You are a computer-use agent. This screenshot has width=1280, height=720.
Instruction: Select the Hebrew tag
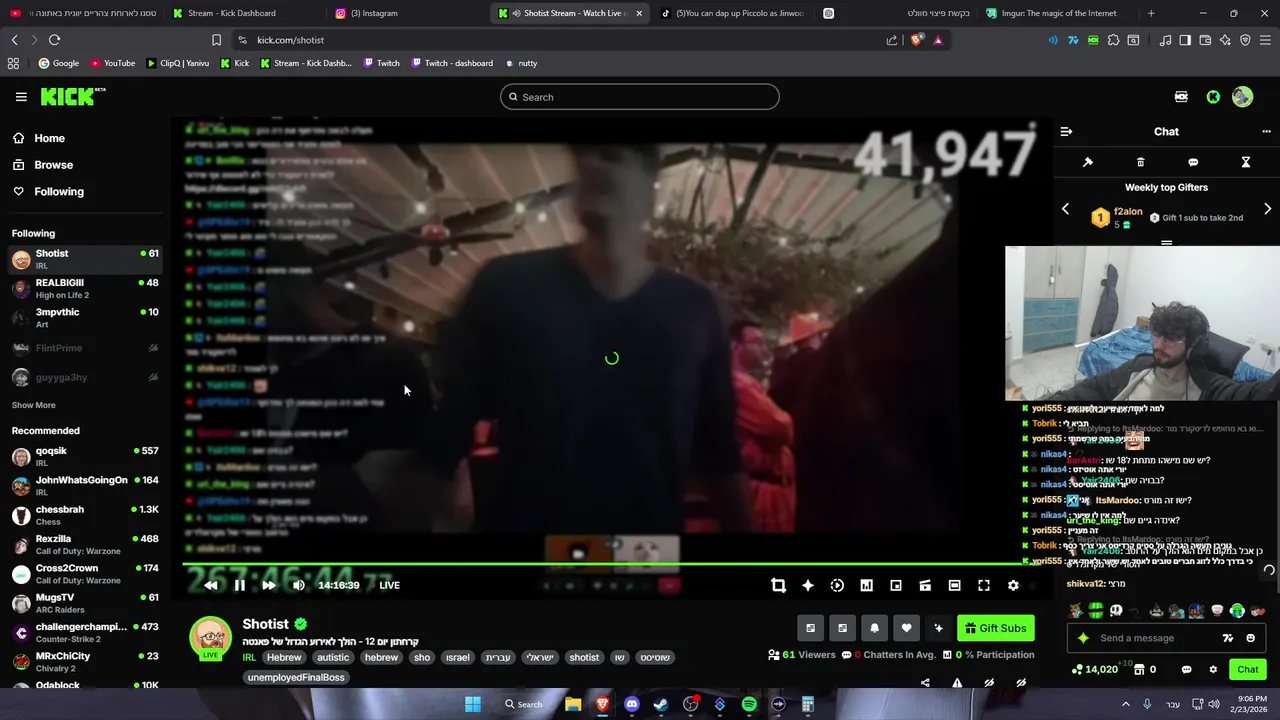283,657
